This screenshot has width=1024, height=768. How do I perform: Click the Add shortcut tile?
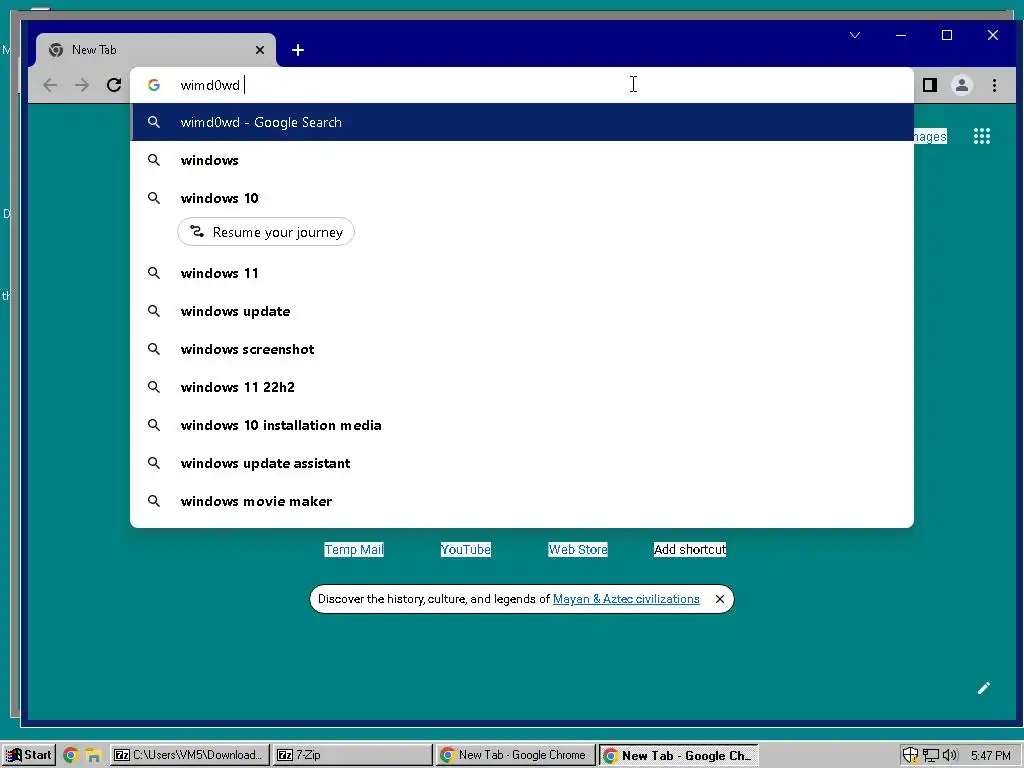tap(690, 549)
